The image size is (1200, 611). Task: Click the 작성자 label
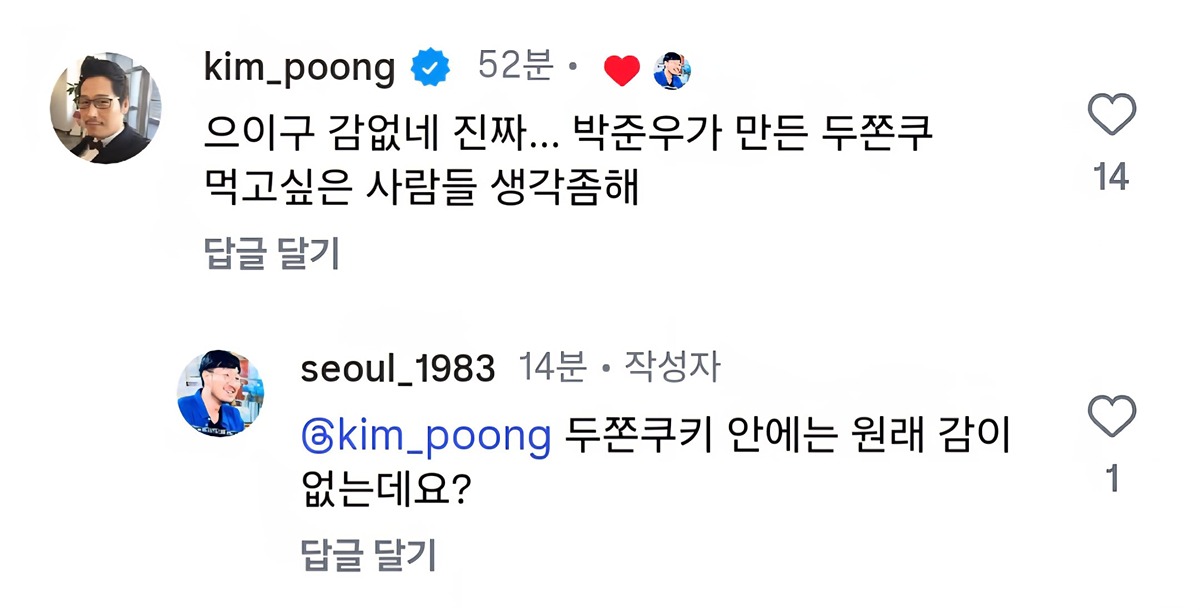(672, 368)
